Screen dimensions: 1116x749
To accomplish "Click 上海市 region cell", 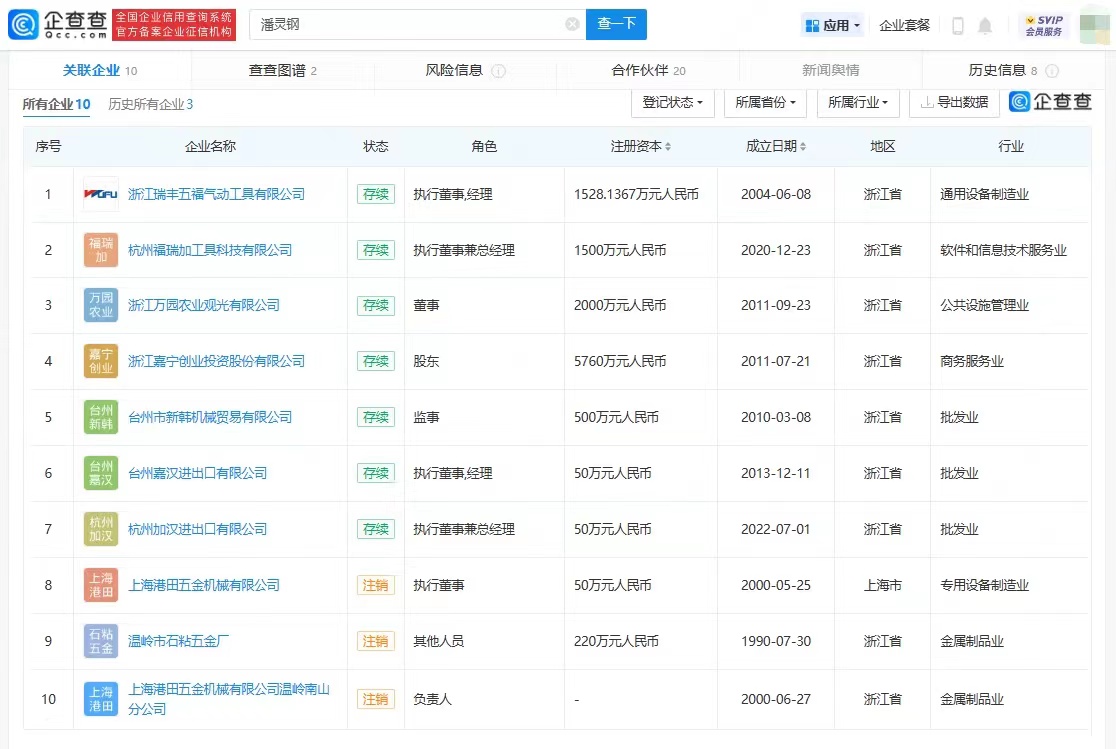I will tap(883, 585).
